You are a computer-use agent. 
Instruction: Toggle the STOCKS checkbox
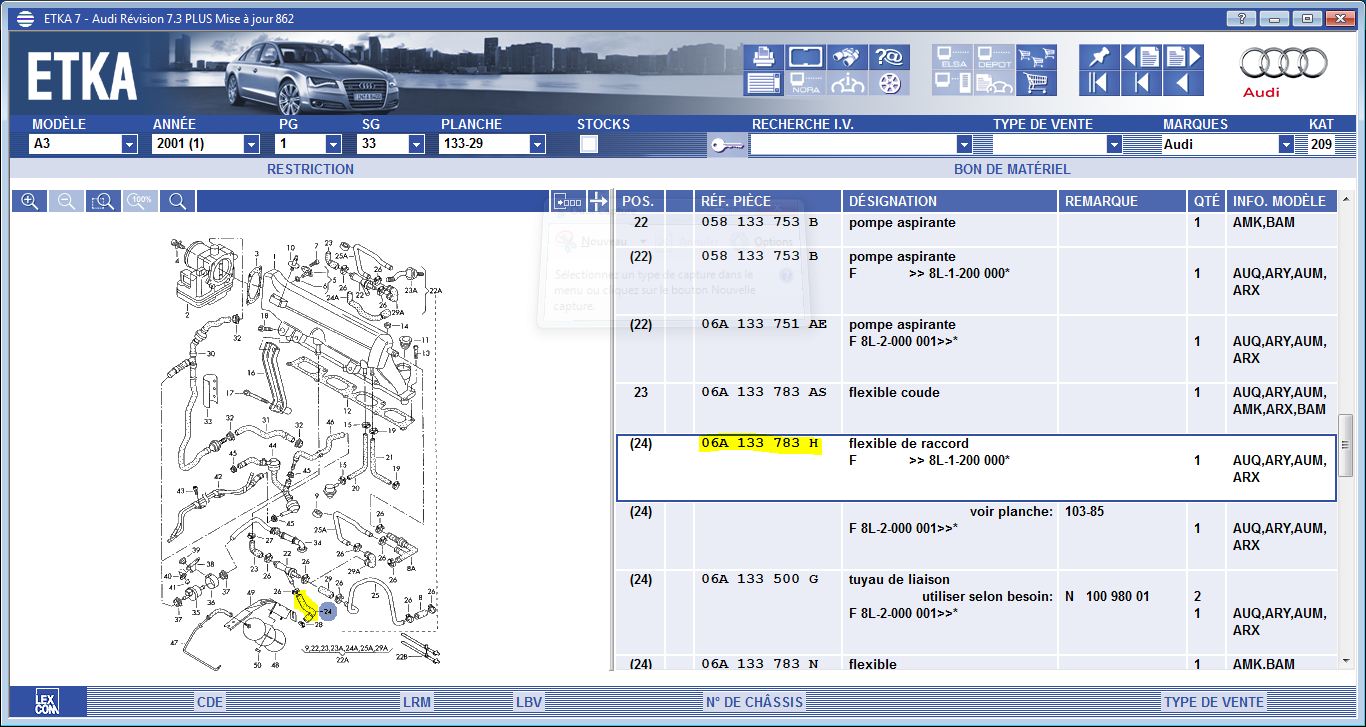pyautogui.click(x=589, y=144)
